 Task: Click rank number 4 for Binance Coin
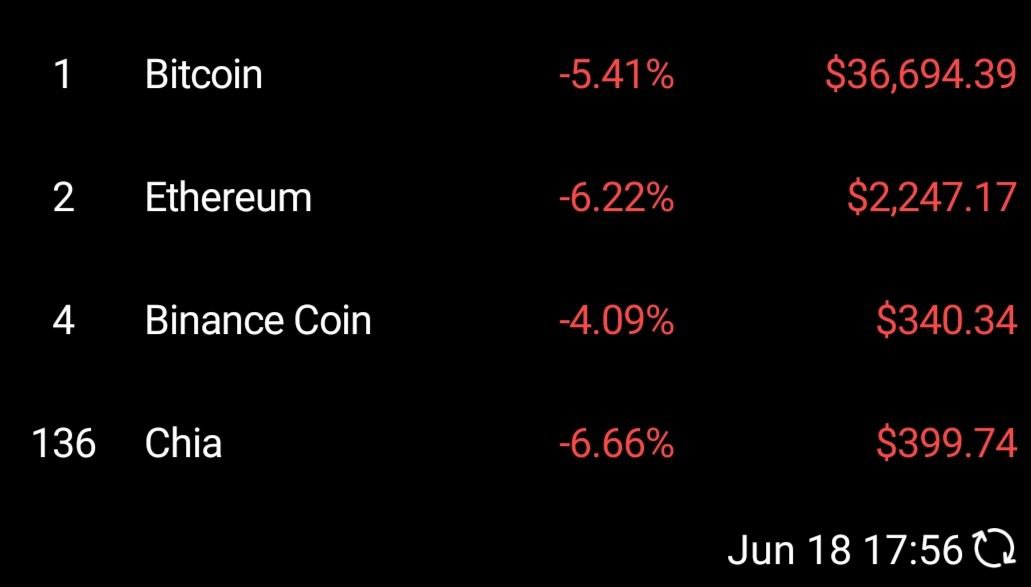tap(63, 321)
